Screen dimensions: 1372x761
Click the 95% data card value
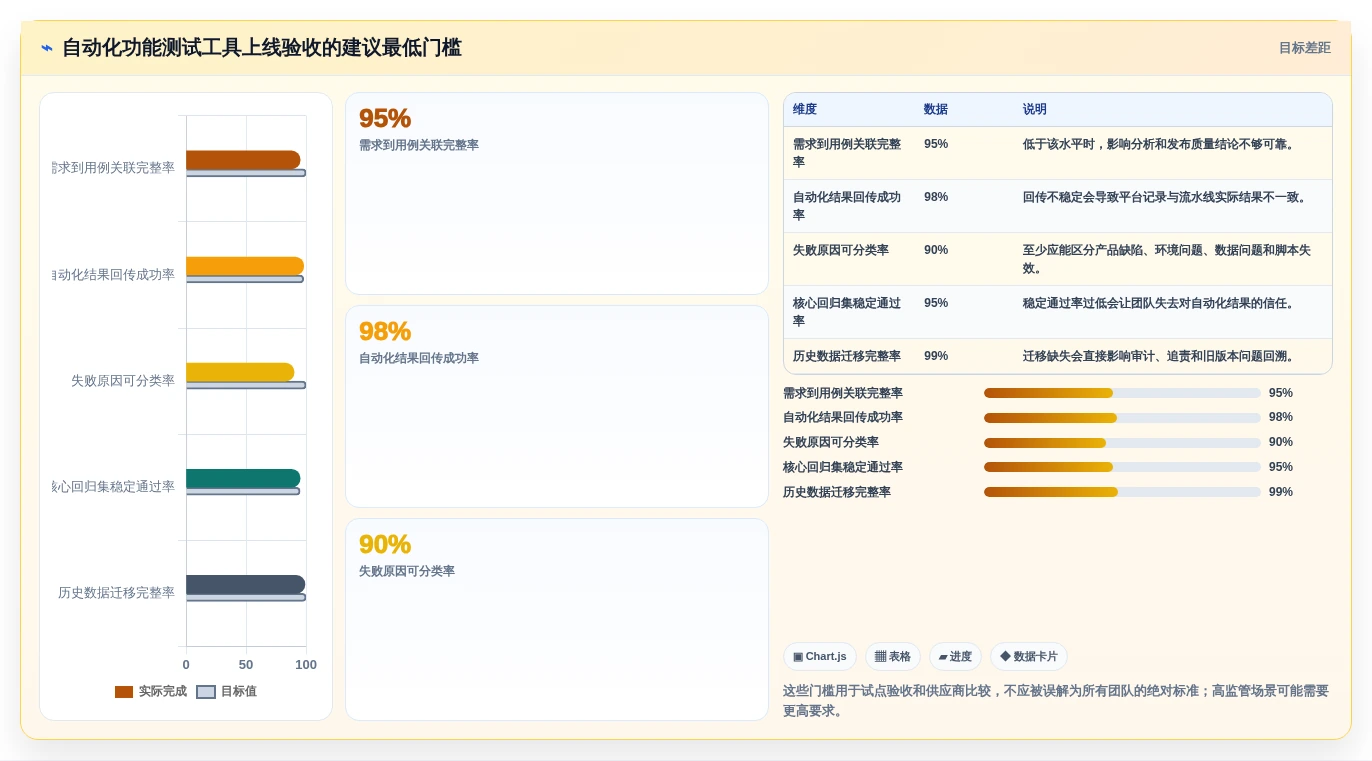pos(385,118)
